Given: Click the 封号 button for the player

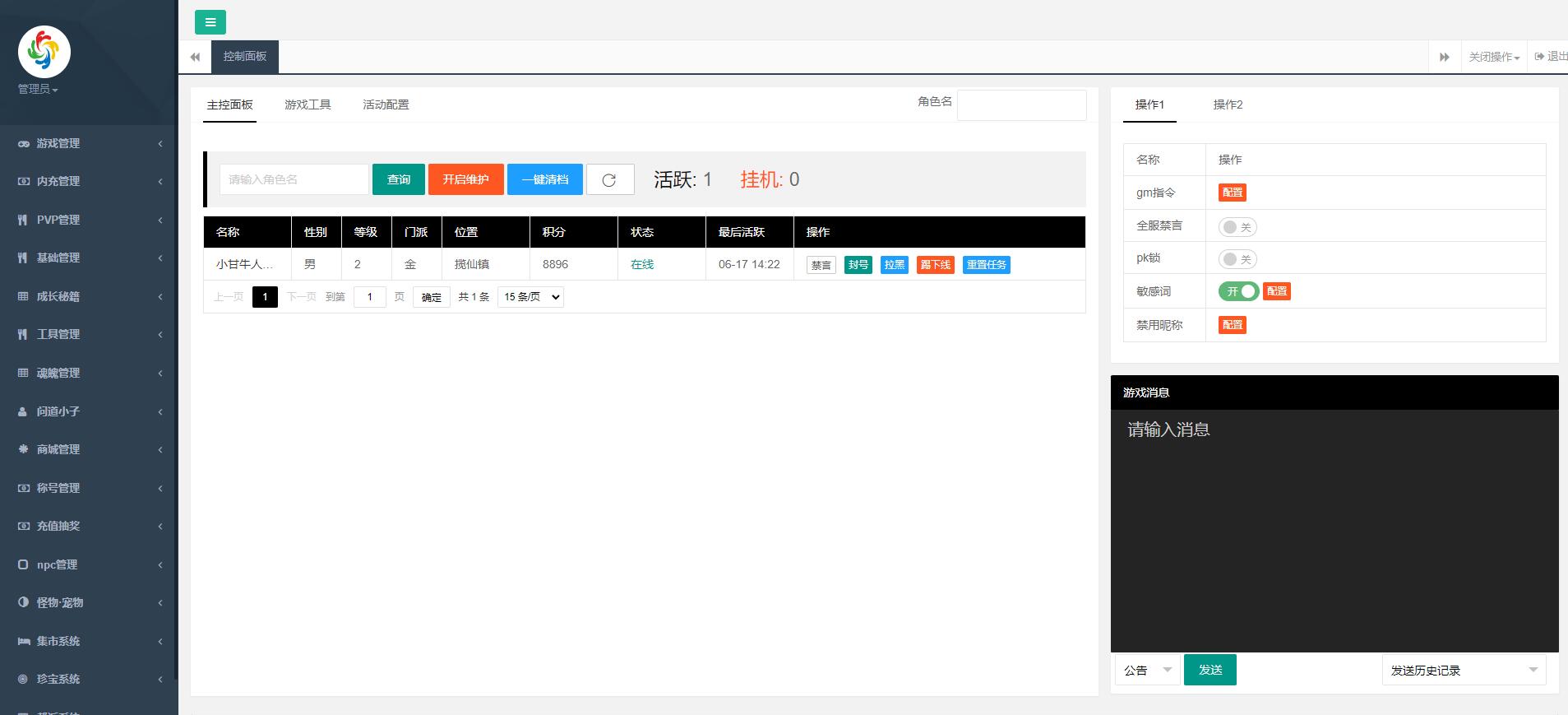Looking at the screenshot, I should (858, 265).
